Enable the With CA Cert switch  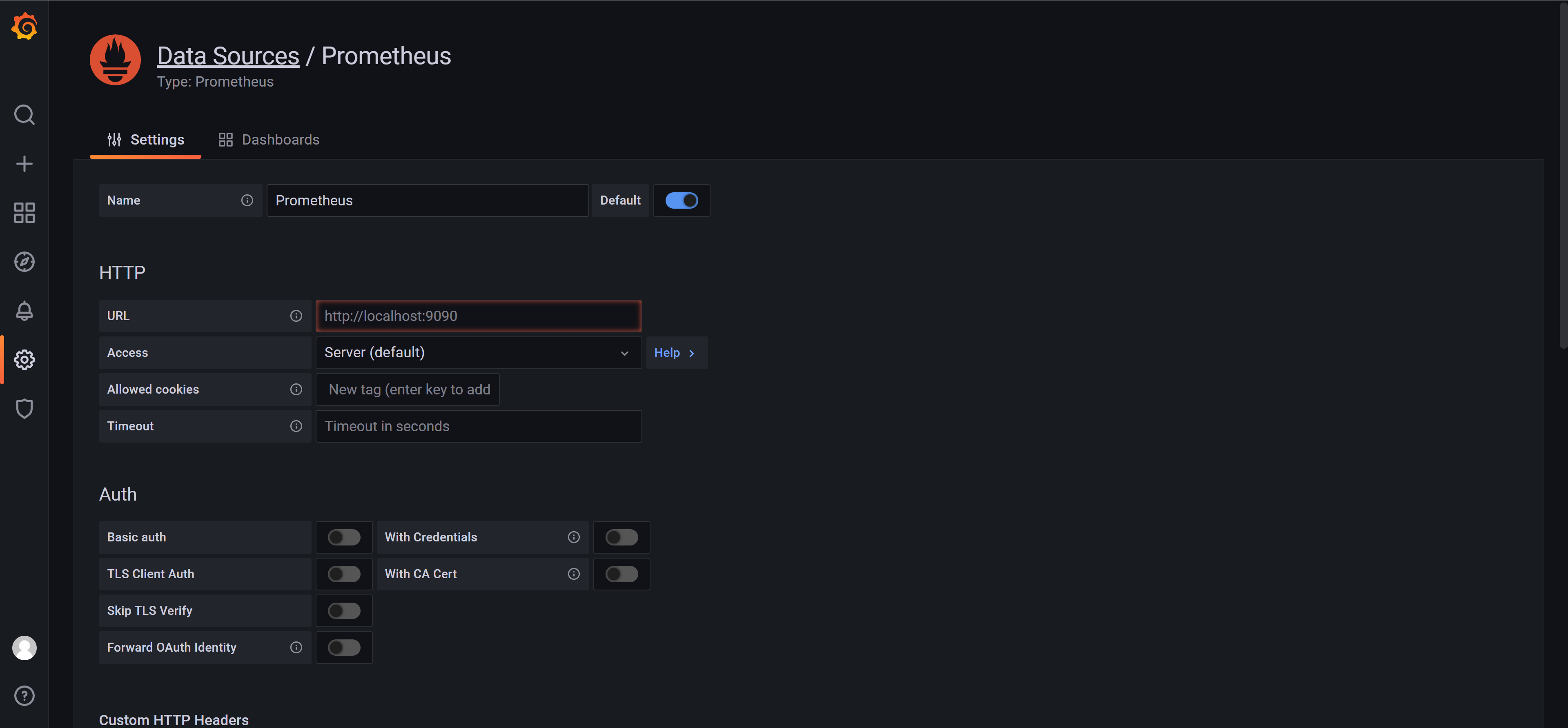coord(621,574)
